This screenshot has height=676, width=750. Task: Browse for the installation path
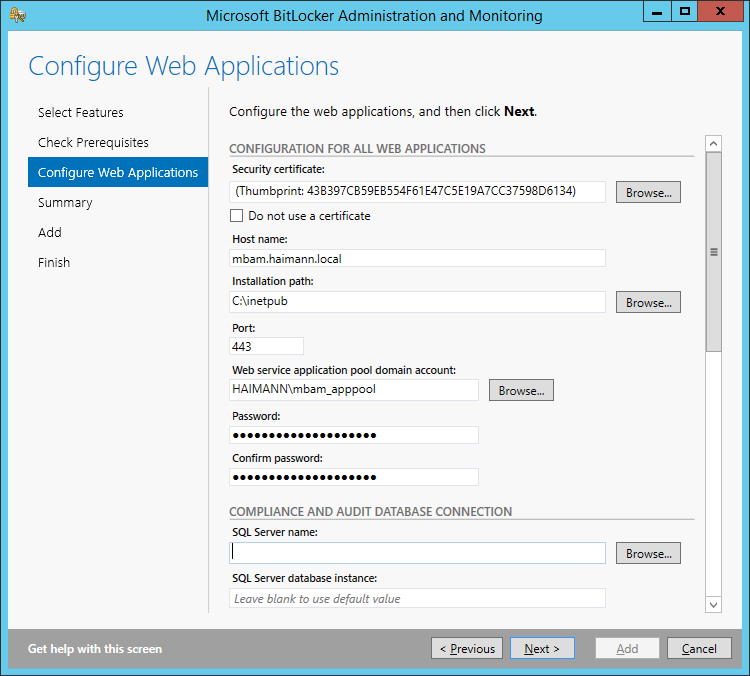click(x=648, y=302)
